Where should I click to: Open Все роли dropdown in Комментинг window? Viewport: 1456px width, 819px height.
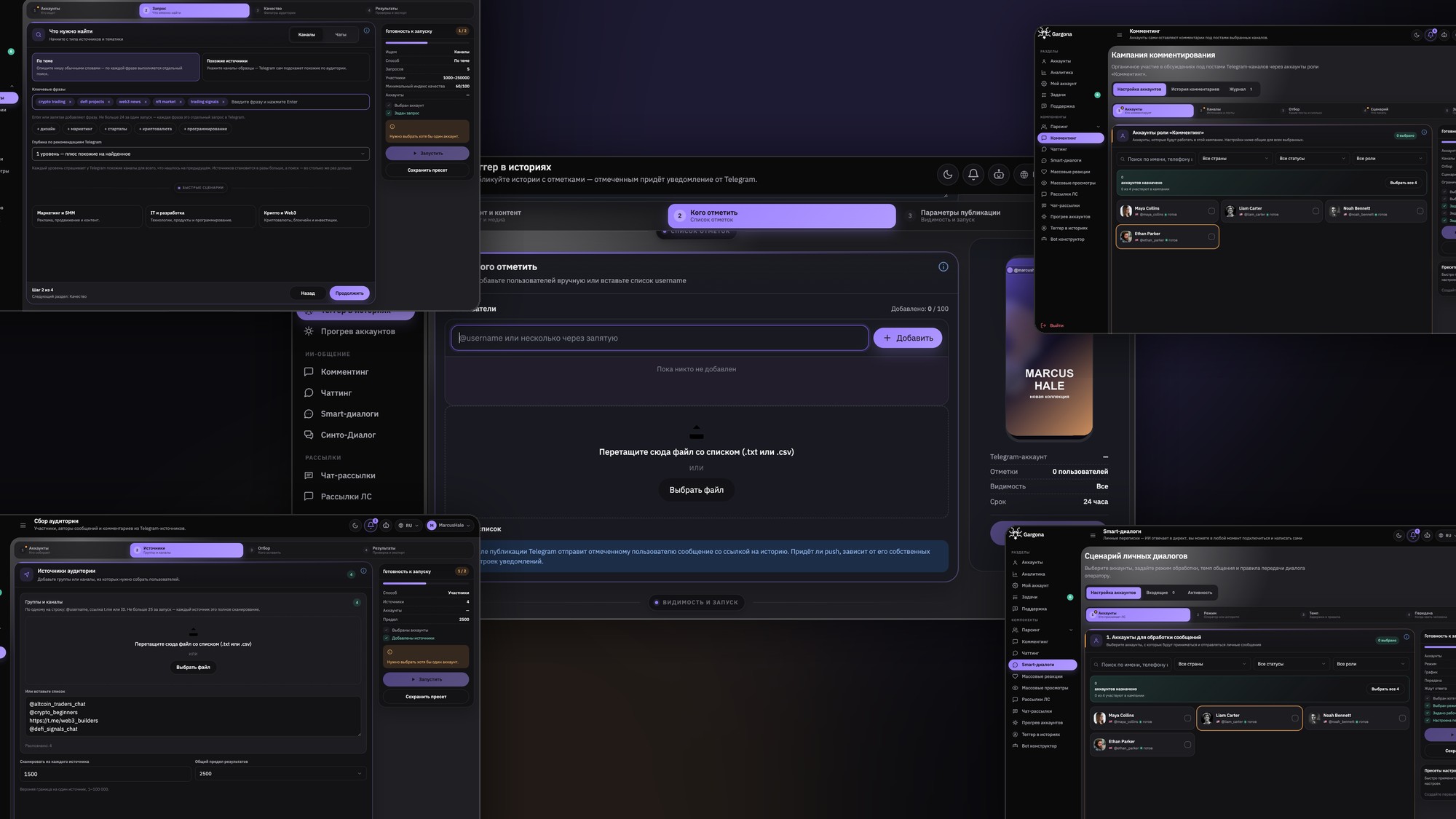click(1389, 159)
